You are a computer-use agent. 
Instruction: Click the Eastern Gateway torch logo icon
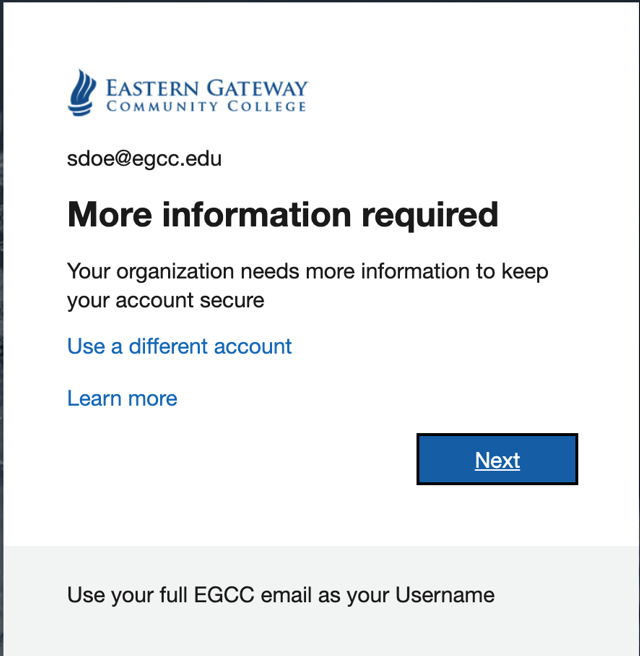81,92
